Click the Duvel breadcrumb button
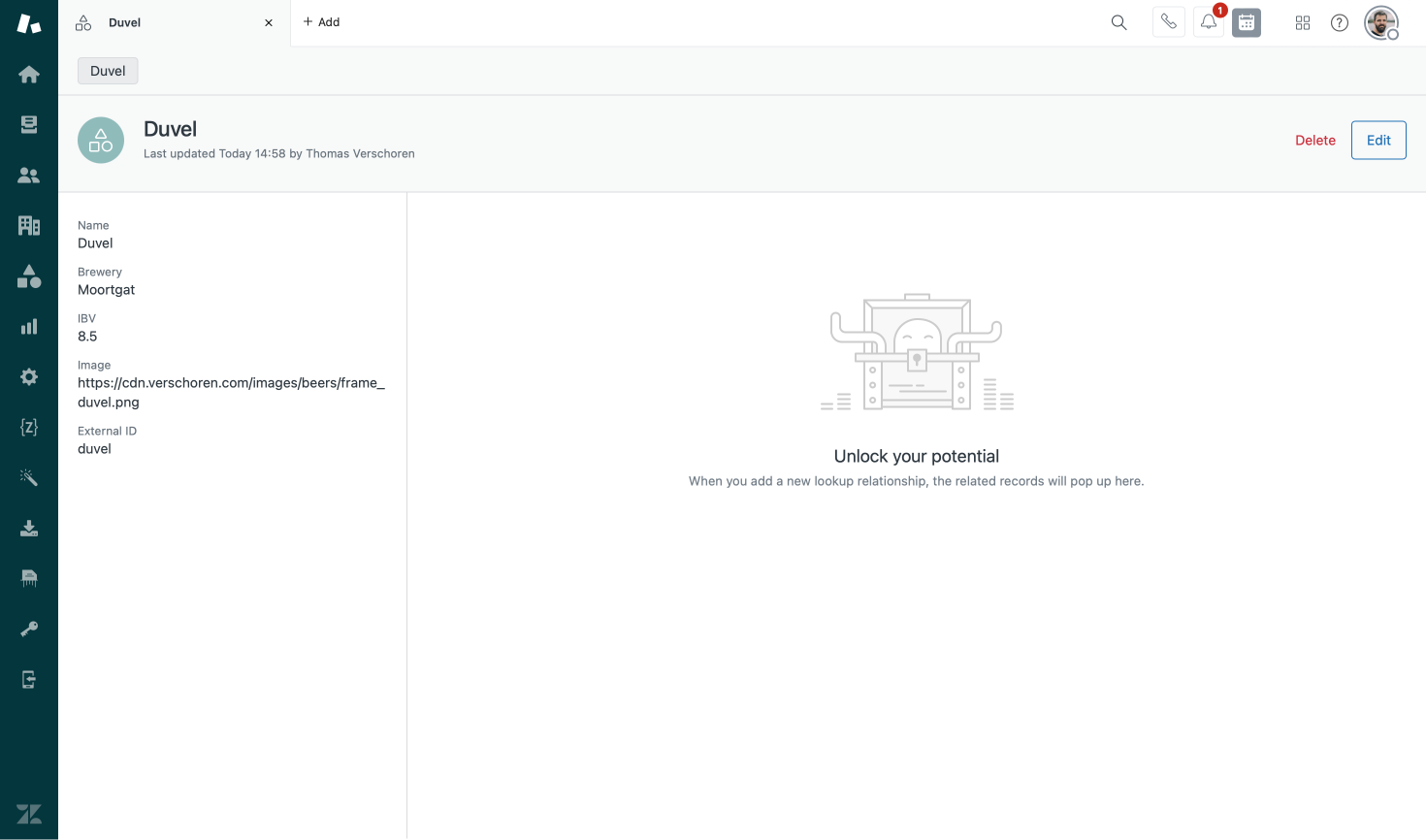 point(108,71)
